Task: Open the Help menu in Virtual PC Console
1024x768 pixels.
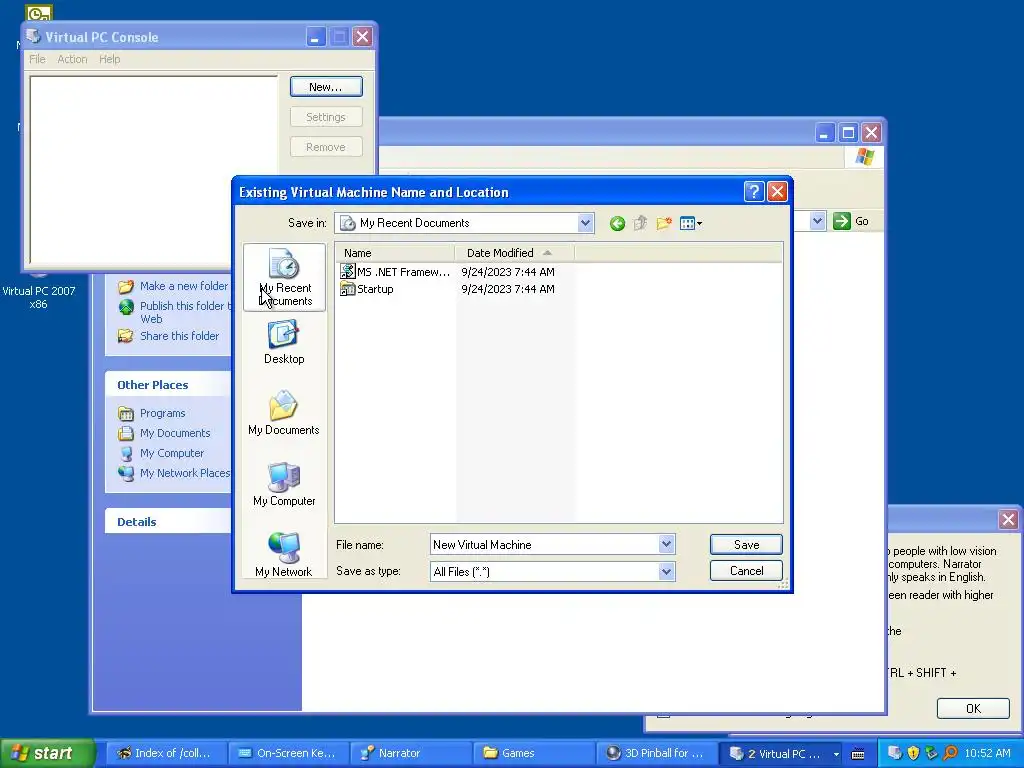Action: point(110,59)
